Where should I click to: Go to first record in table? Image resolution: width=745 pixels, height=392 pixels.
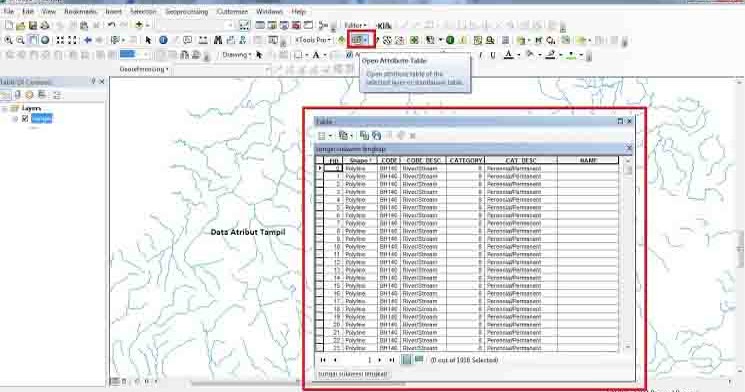[x=323, y=360]
